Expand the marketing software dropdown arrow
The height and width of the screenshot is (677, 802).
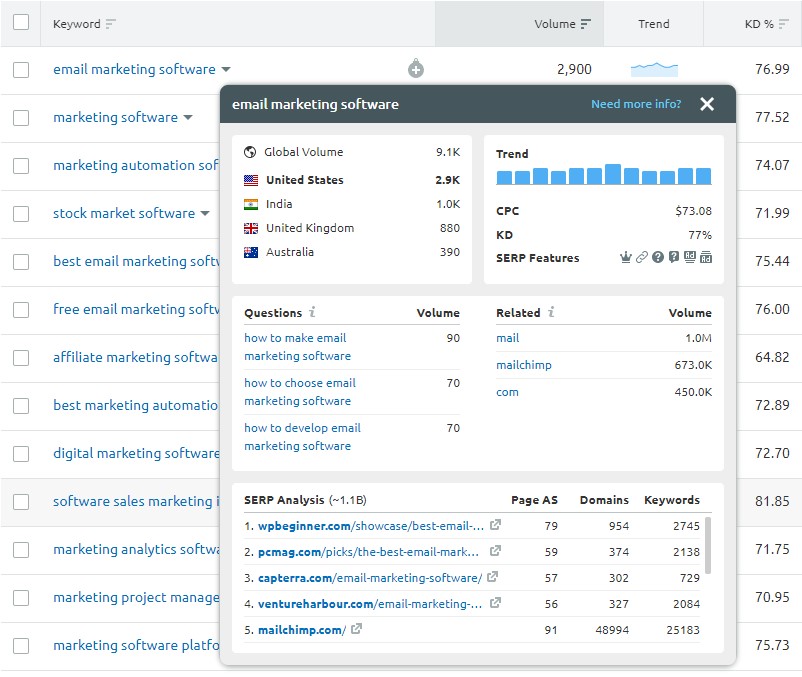click(188, 118)
